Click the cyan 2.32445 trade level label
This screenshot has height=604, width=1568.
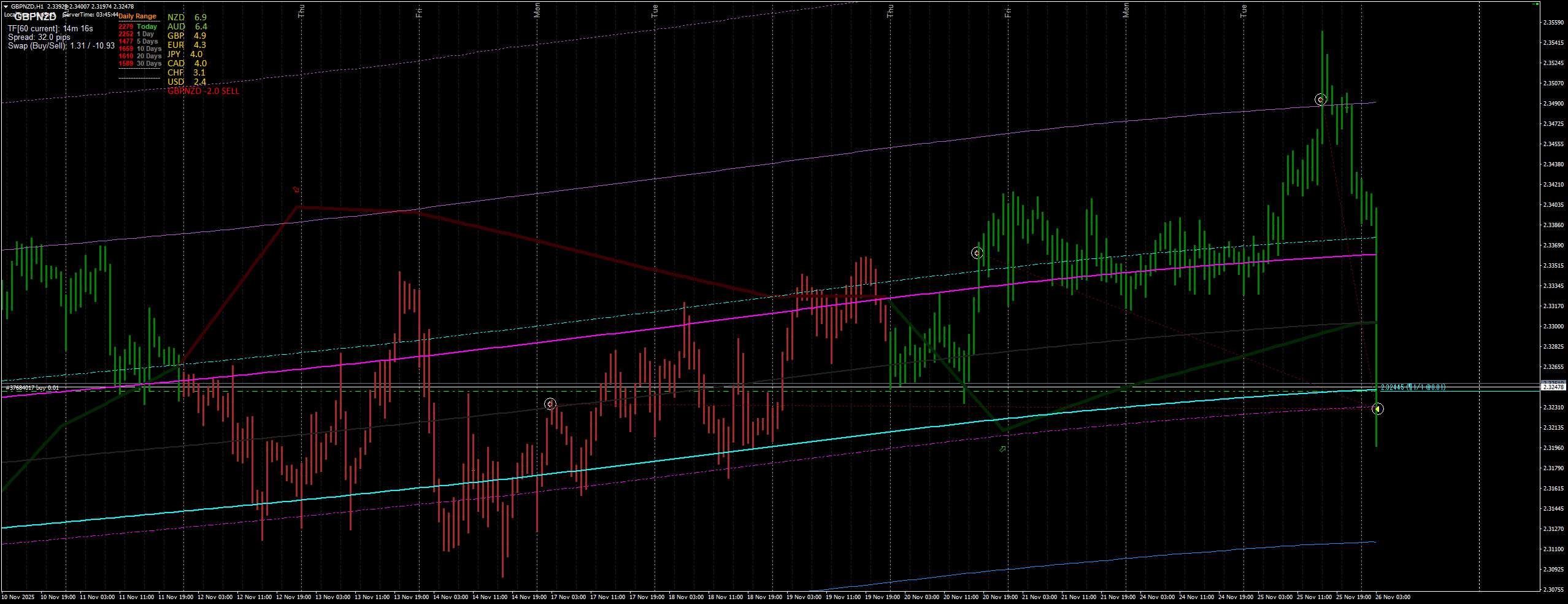[x=1413, y=387]
